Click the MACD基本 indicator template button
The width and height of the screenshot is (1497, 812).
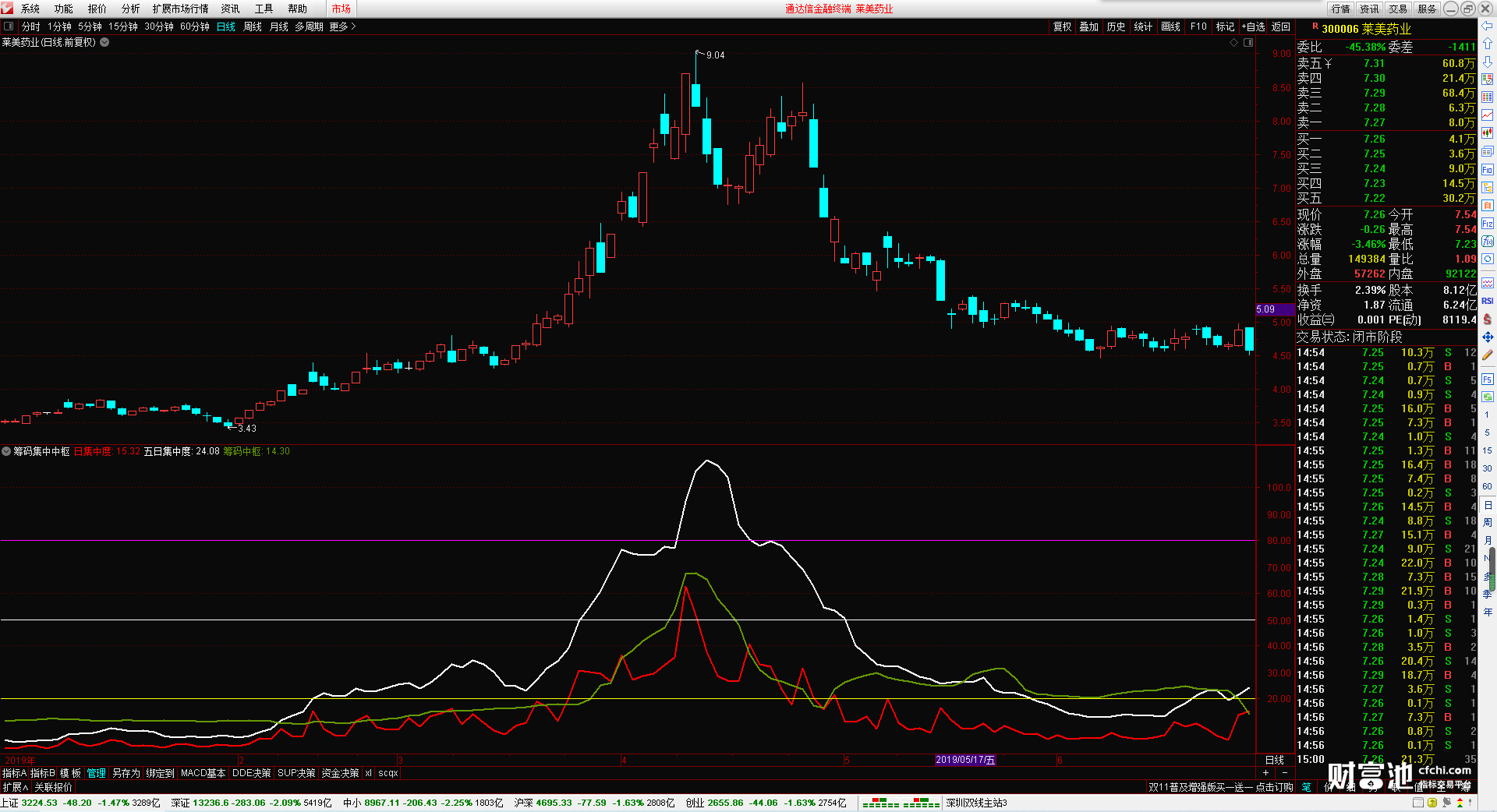coord(203,773)
